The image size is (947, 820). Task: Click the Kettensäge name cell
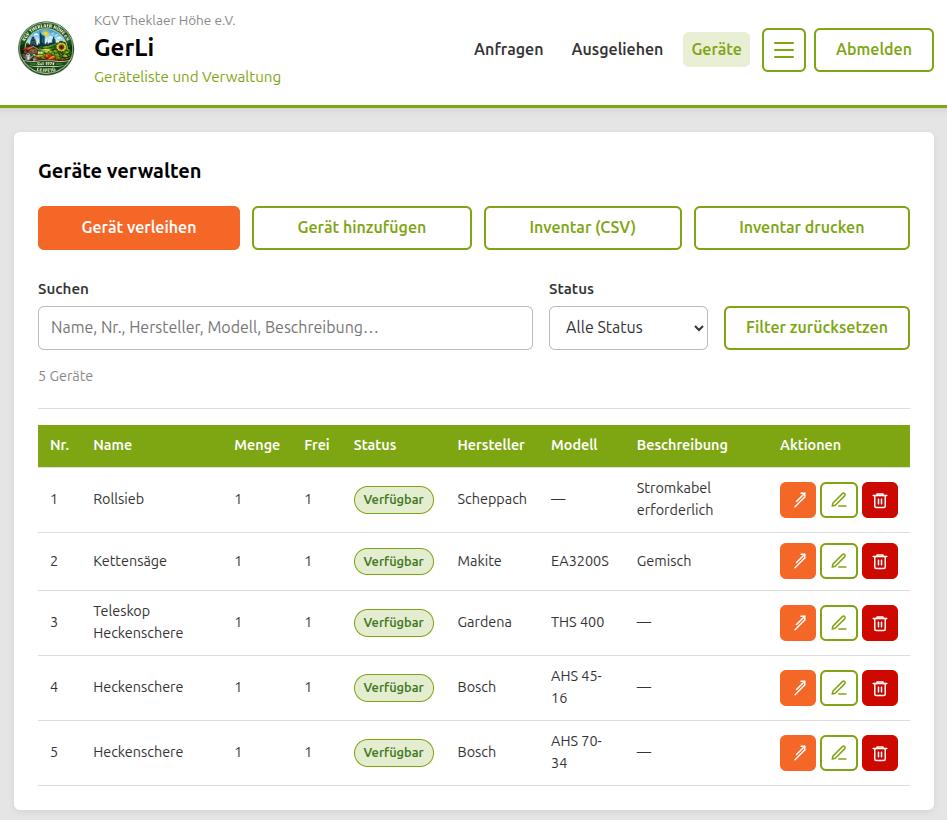tap(130, 561)
